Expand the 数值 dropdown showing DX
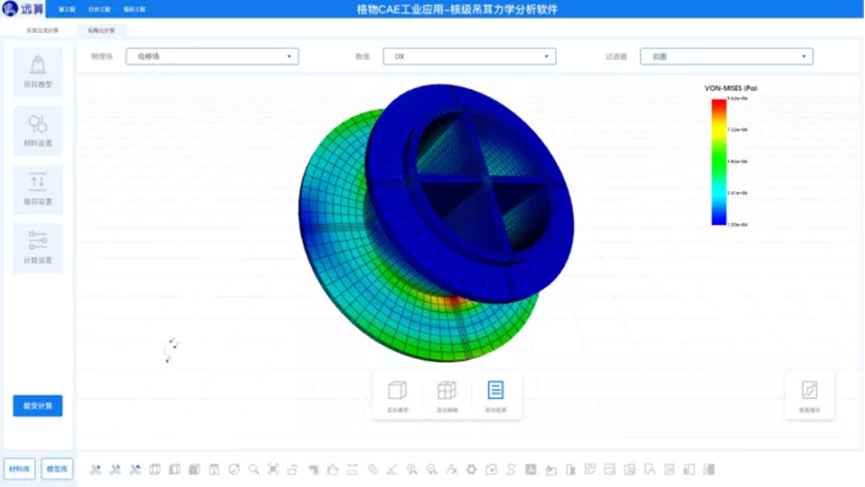 click(x=469, y=56)
